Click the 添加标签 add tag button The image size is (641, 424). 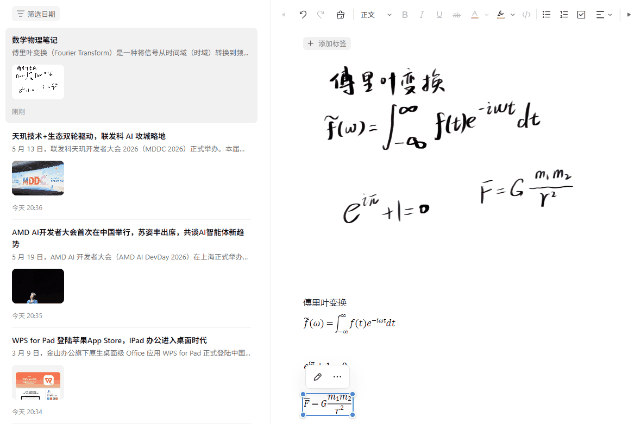327,43
